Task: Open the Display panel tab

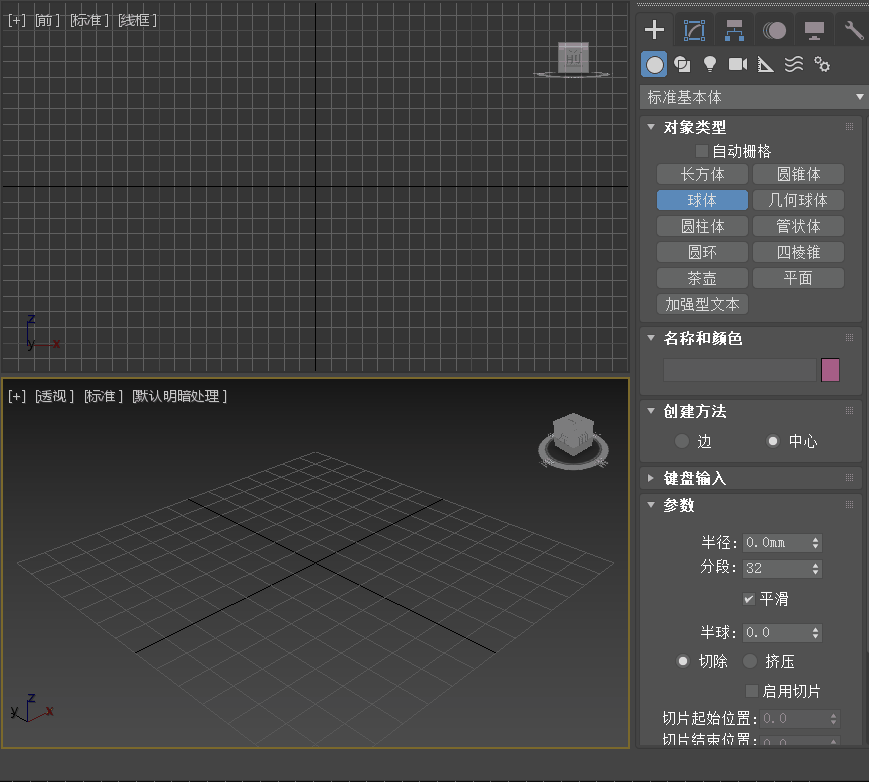Action: (814, 30)
